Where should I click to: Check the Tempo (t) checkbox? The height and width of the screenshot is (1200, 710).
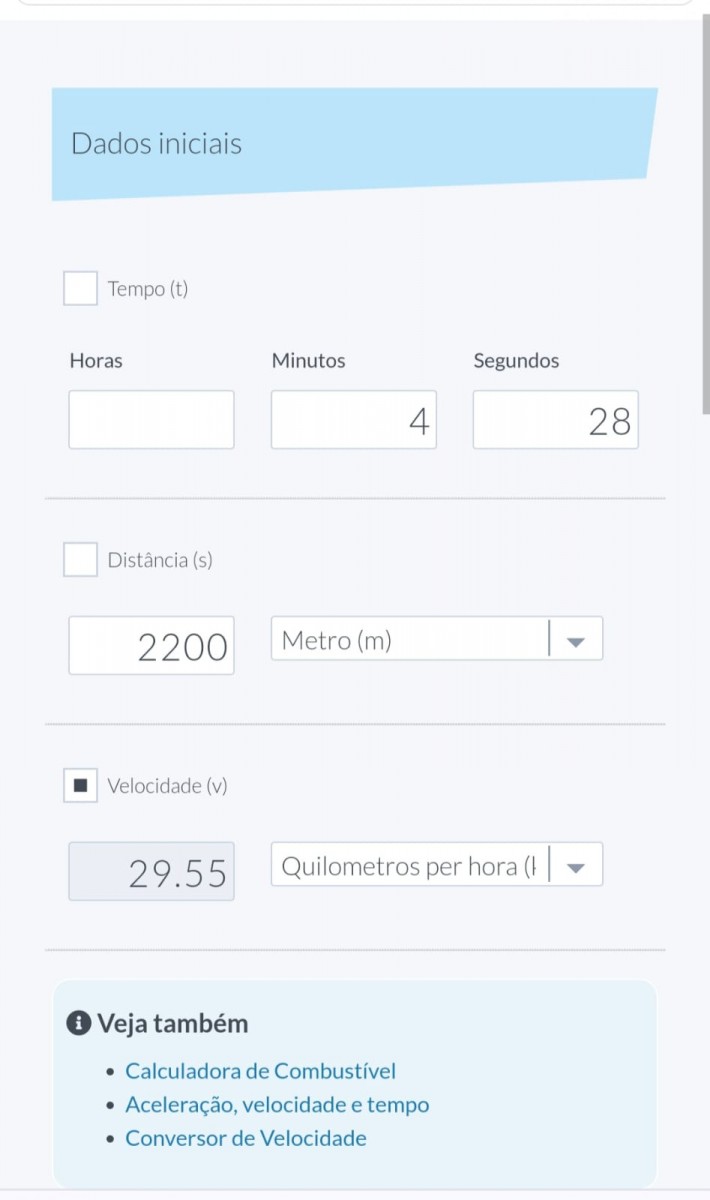(x=80, y=288)
